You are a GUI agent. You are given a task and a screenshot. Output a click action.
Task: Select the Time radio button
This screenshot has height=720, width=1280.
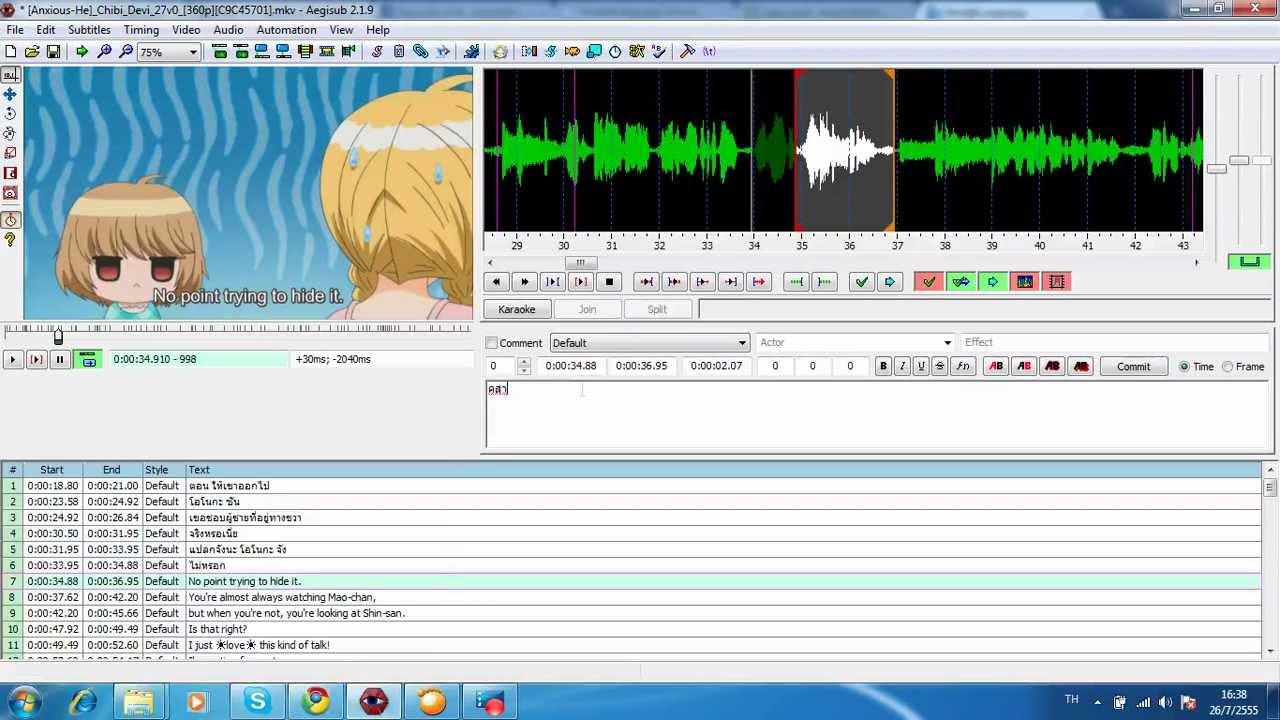[x=1184, y=367]
